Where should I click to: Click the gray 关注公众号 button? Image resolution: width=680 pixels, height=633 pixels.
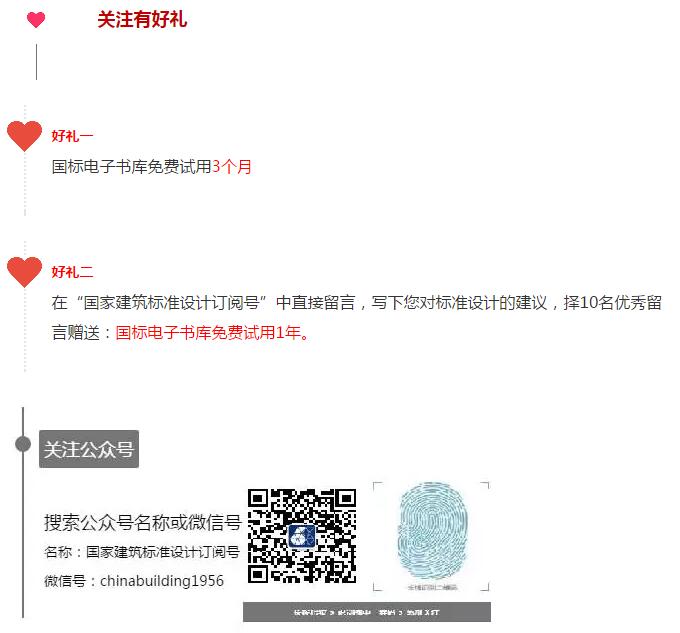(x=89, y=449)
